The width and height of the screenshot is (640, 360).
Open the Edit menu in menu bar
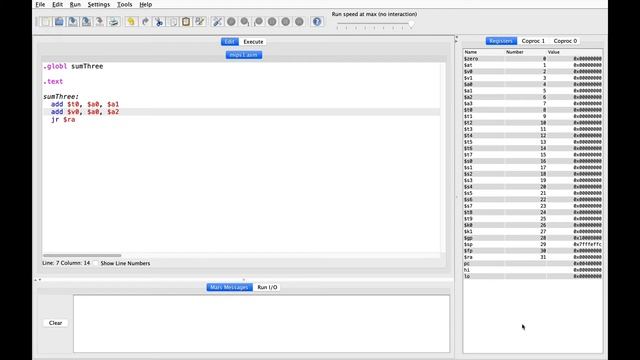click(x=58, y=4)
